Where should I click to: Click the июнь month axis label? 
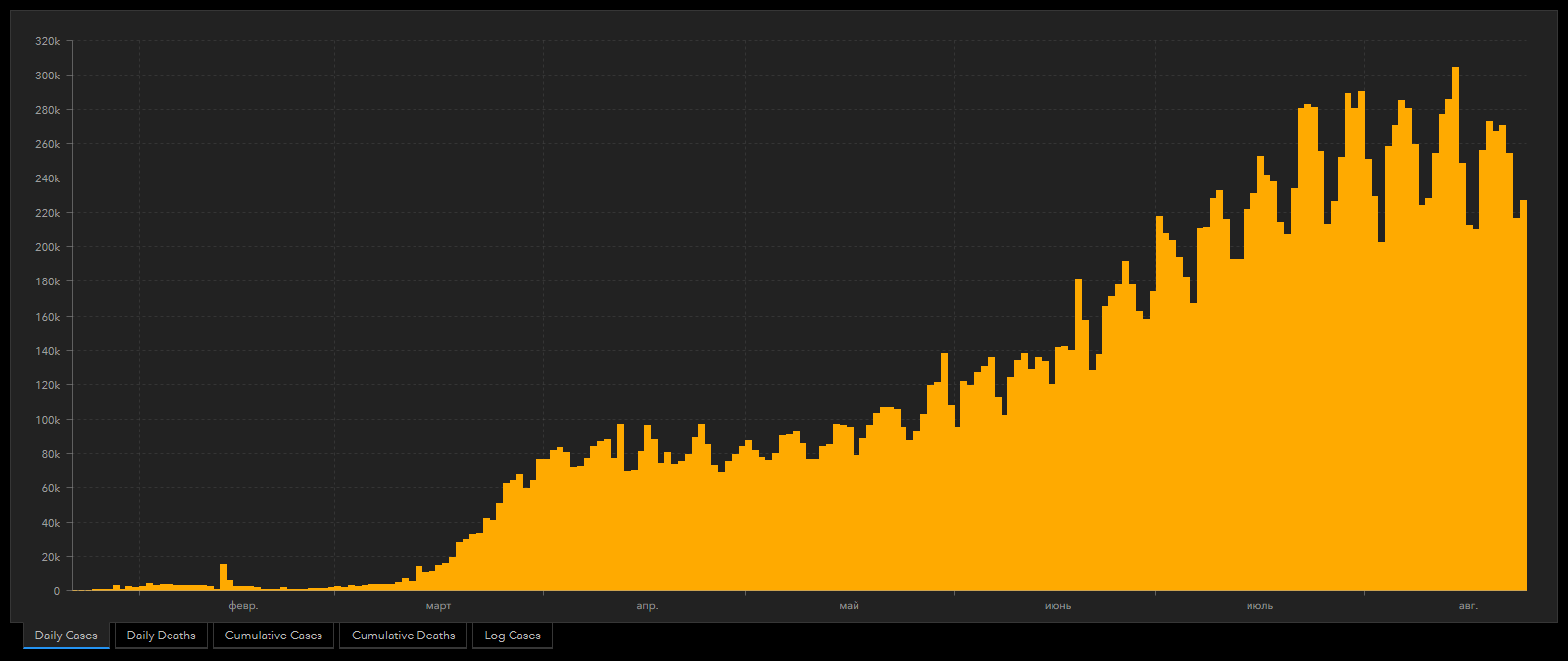pos(1057,606)
